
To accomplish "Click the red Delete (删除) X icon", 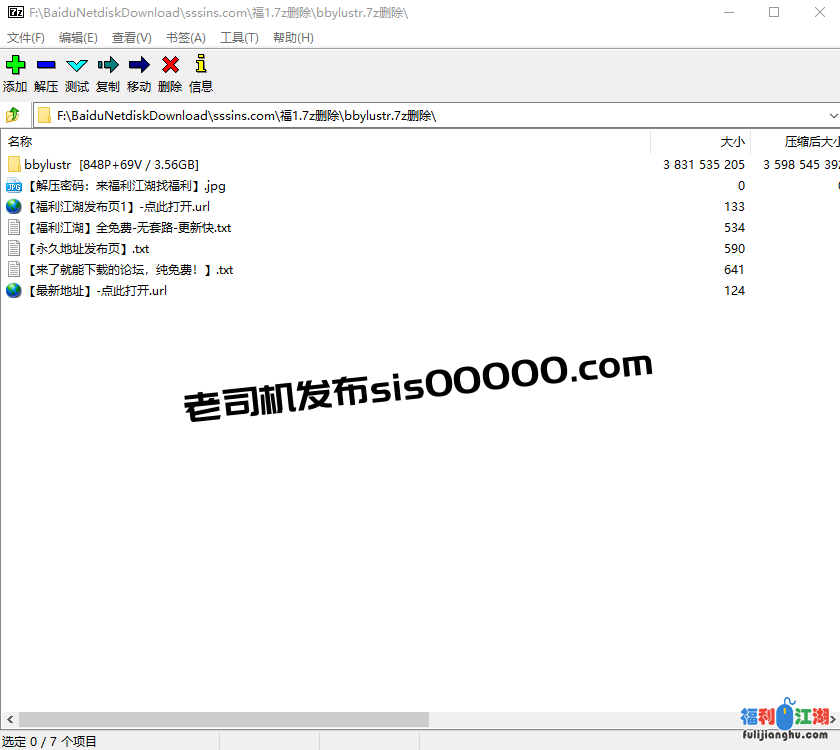I will [x=170, y=65].
